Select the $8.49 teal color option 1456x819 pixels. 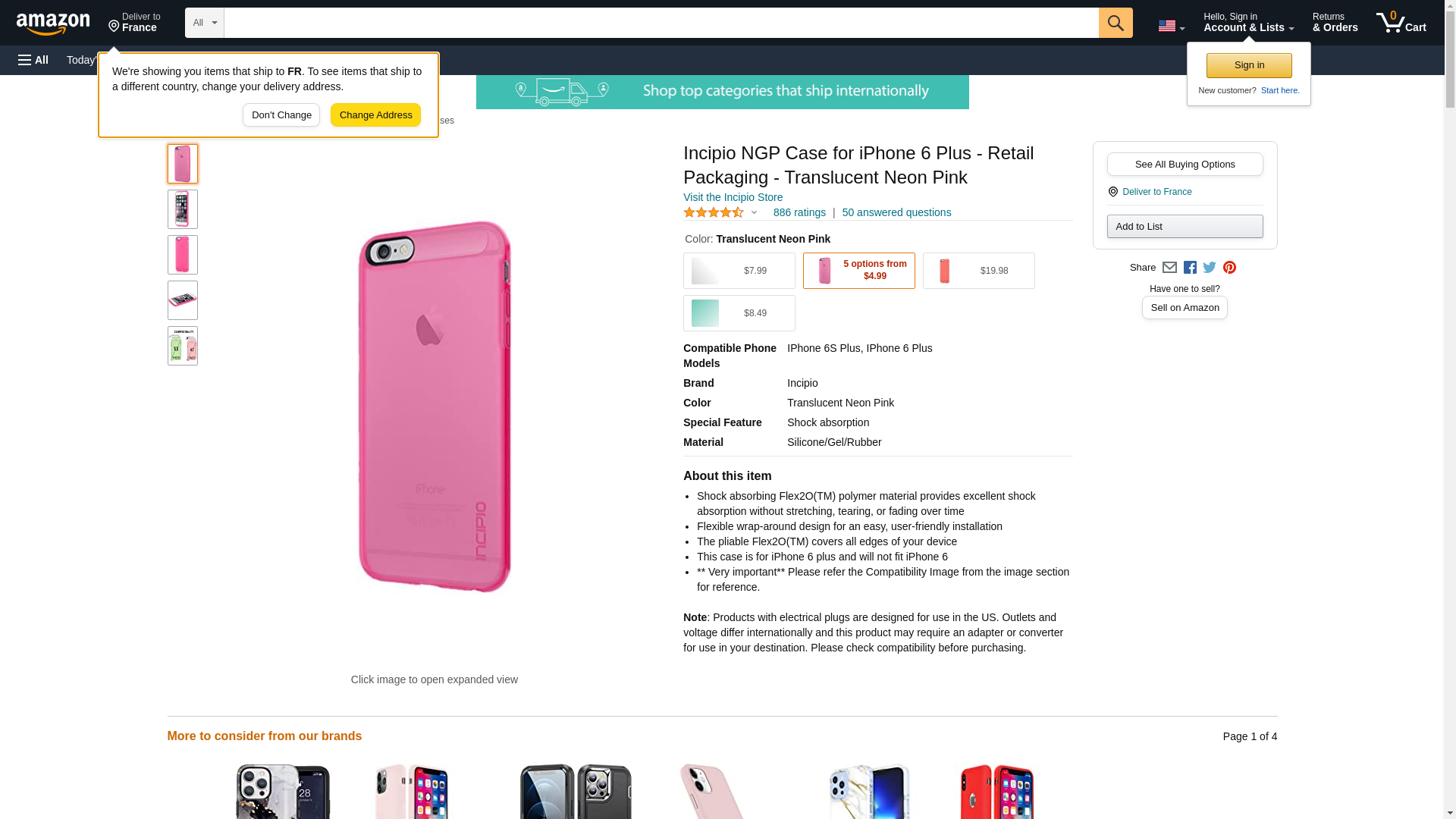click(x=739, y=313)
